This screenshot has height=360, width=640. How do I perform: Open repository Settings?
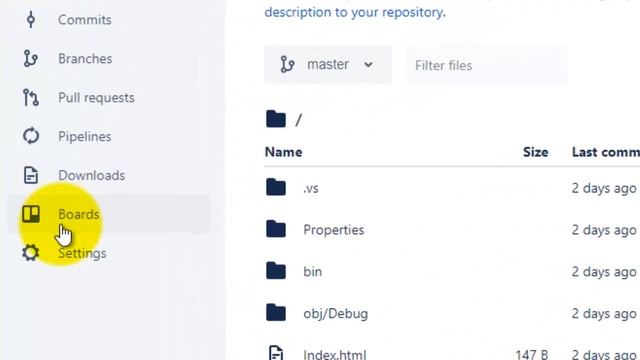[x=82, y=253]
